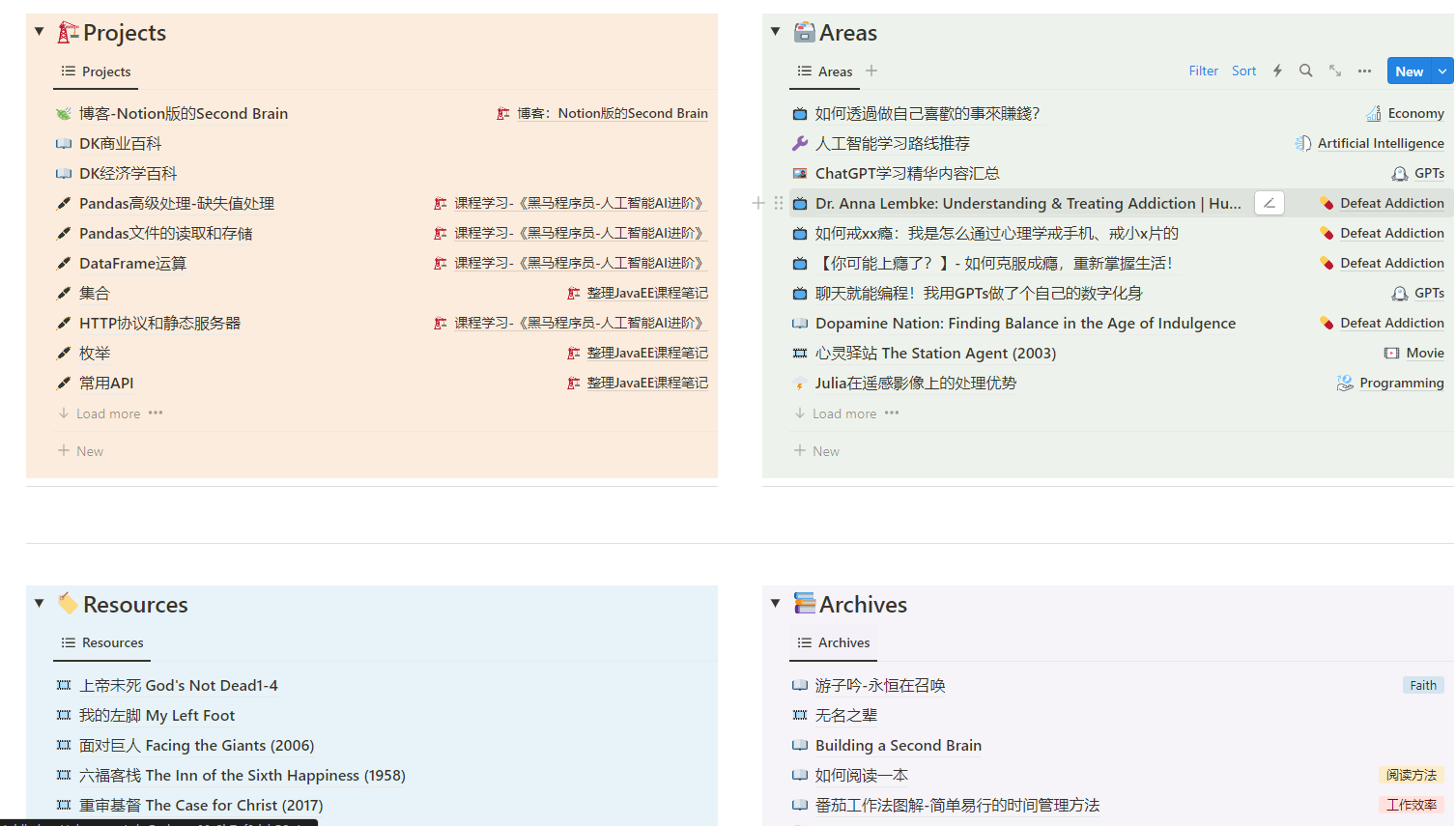The height and width of the screenshot is (826, 1456).
Task: Click Filter in the Areas toolbar
Action: (1203, 71)
